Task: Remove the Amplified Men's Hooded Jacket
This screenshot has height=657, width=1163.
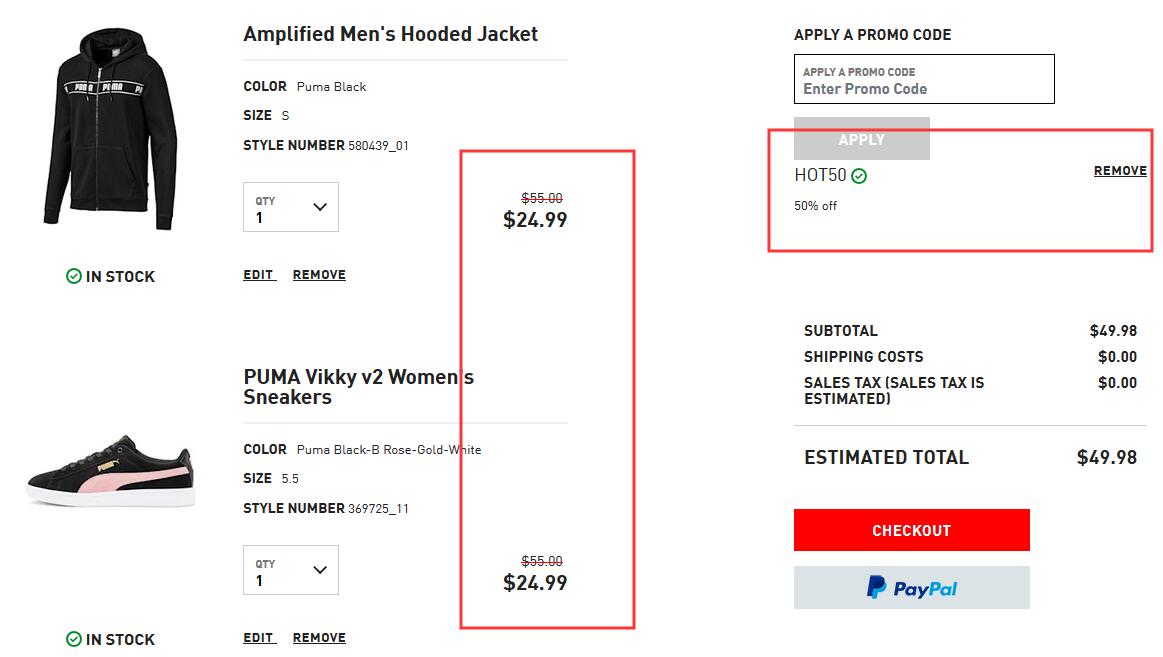Action: [319, 275]
